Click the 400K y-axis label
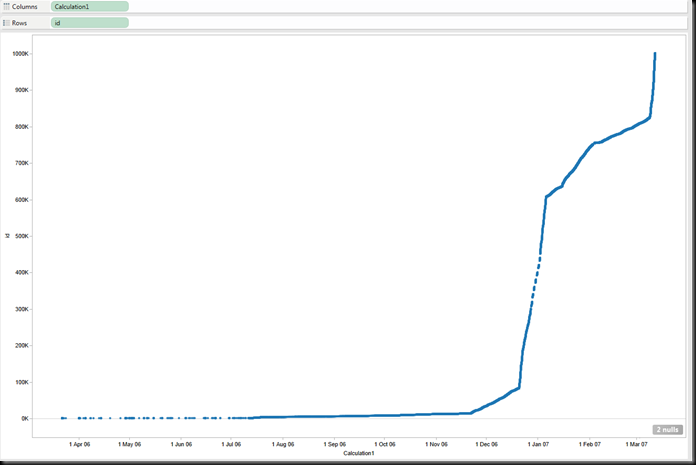The width and height of the screenshot is (696, 465). coord(22,272)
